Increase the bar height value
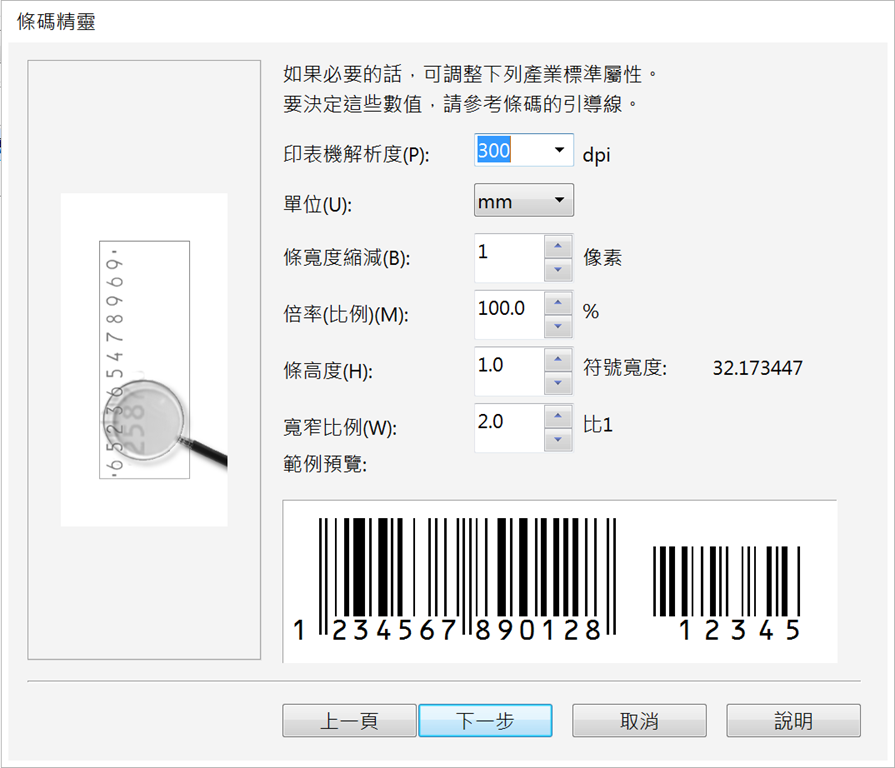The image size is (895, 768). (558, 359)
